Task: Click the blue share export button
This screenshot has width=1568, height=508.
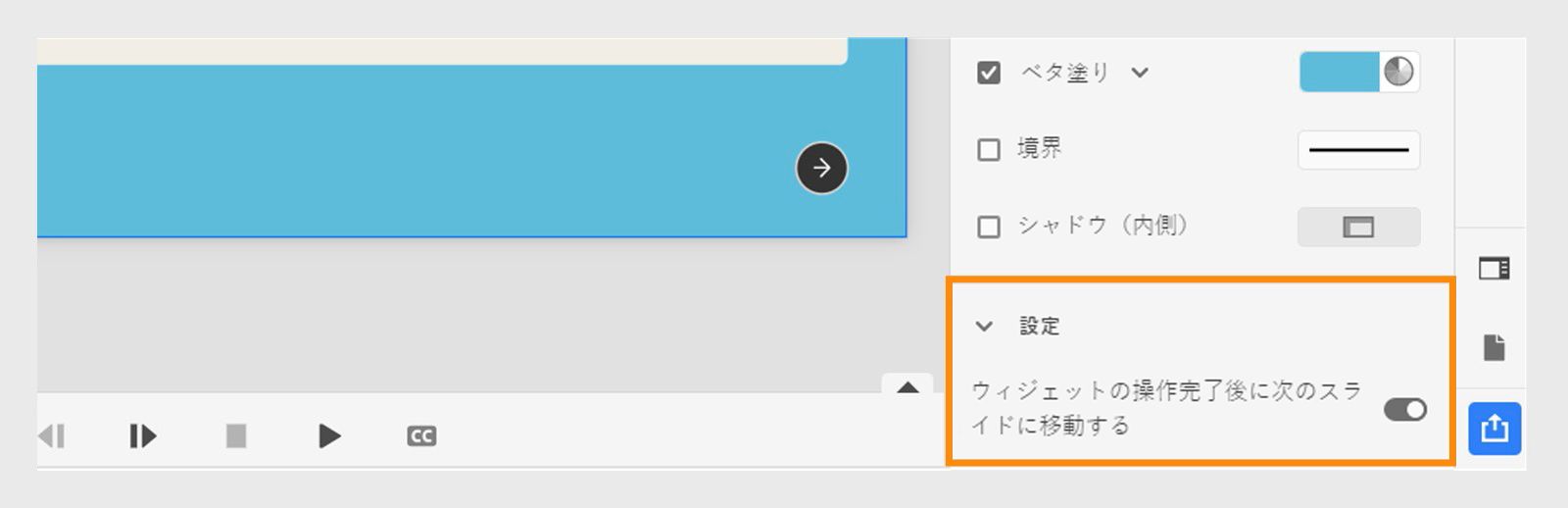Action: click(x=1494, y=429)
